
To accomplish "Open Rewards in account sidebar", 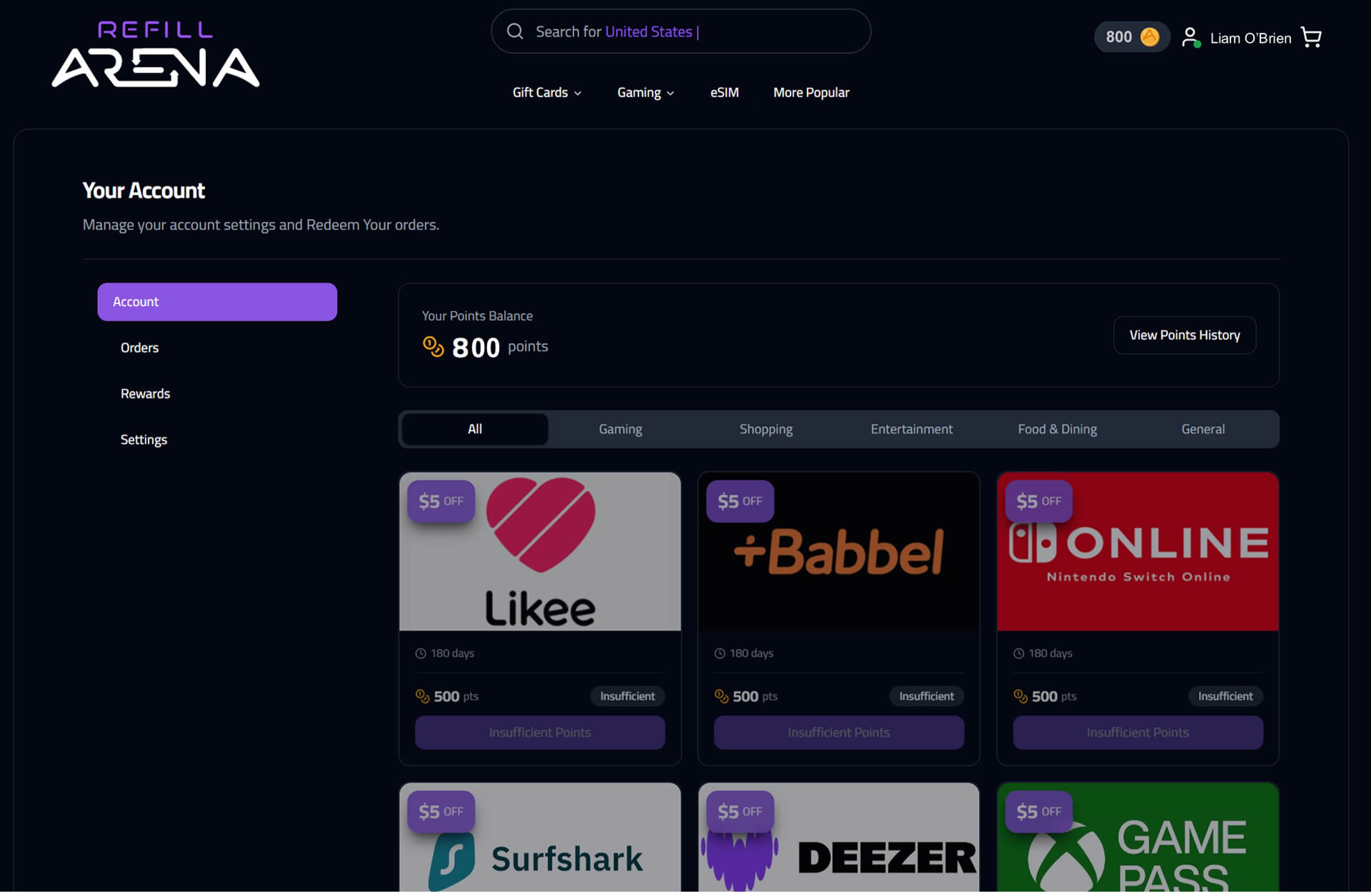I will point(145,394).
